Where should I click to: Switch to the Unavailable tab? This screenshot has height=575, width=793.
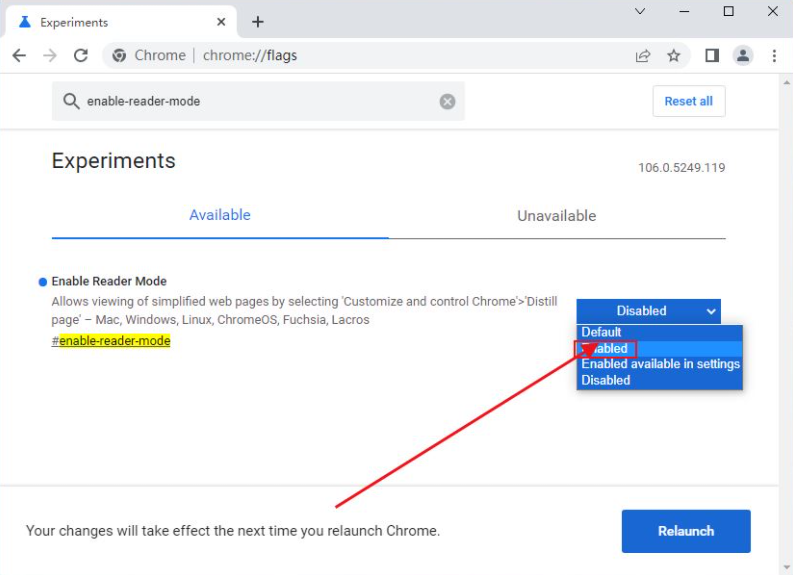point(557,216)
